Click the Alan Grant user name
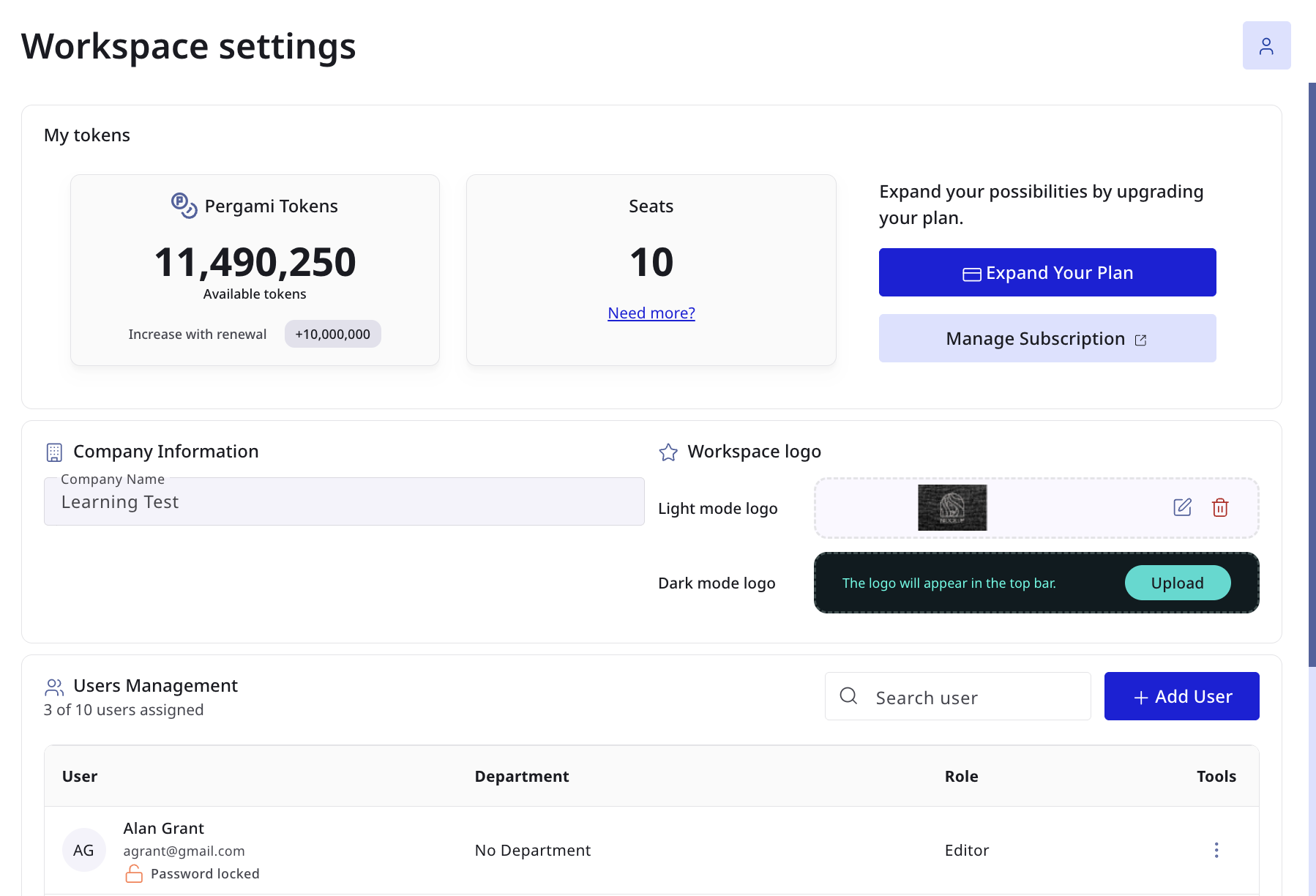 pyautogui.click(x=163, y=828)
